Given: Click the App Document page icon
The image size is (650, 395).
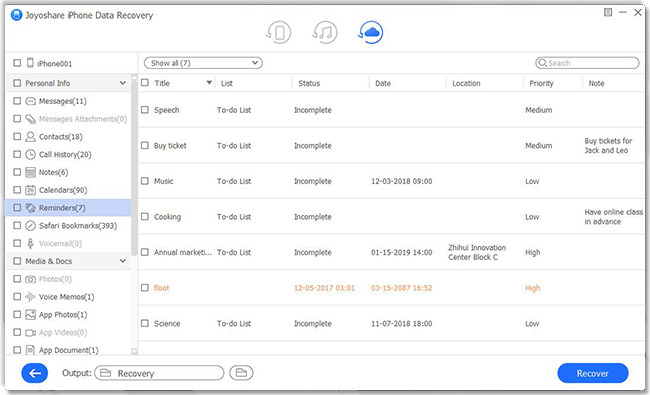Looking at the screenshot, I should coord(30,350).
